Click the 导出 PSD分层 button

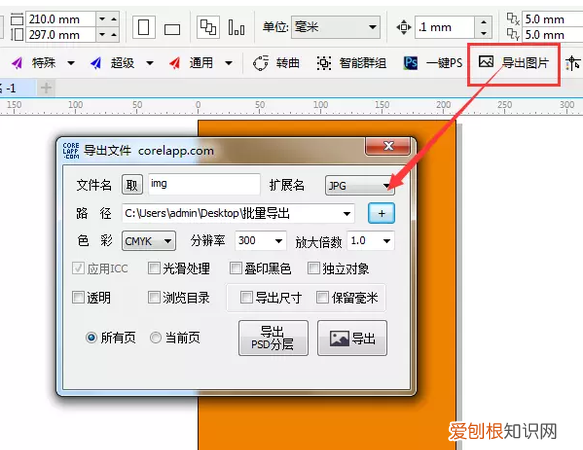[273, 338]
